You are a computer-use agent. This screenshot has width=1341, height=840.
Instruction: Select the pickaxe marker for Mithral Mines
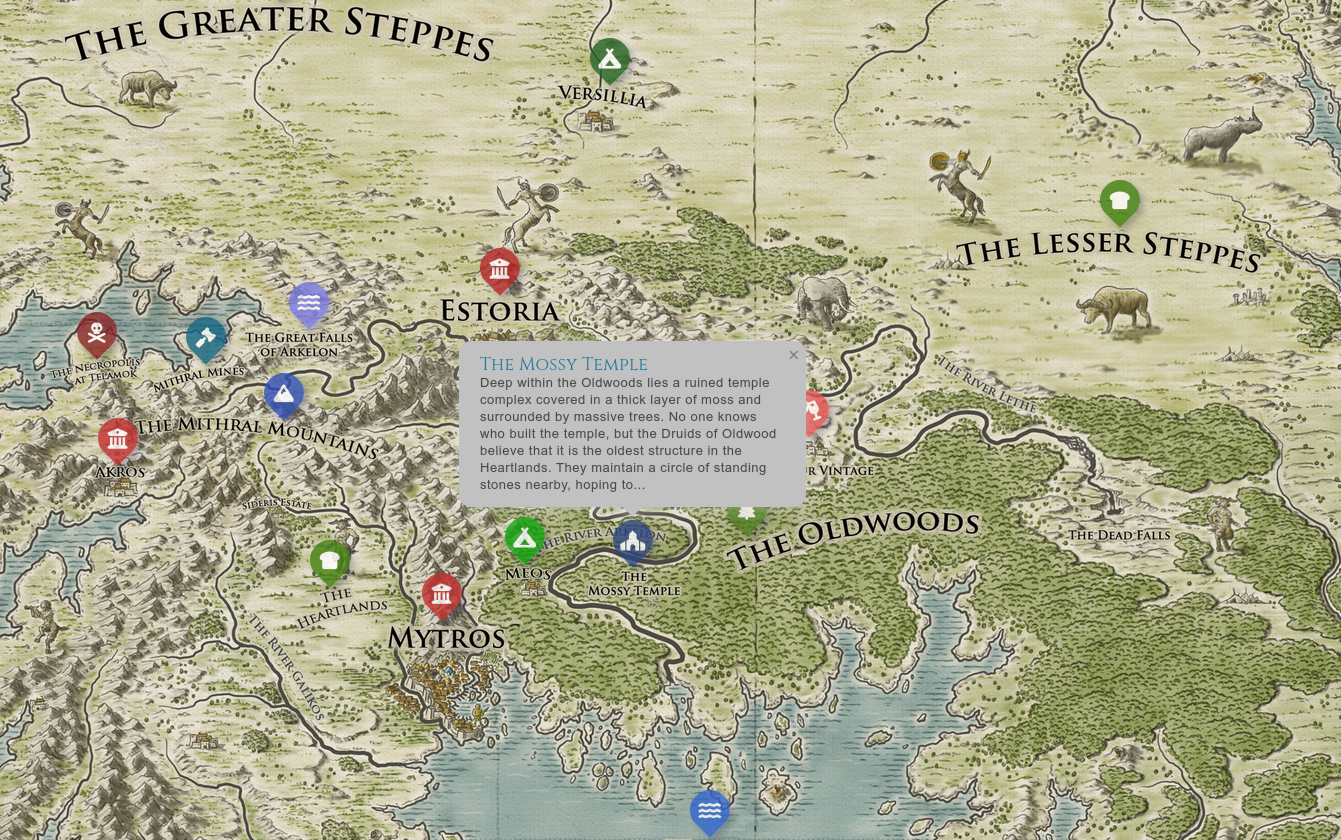[x=206, y=340]
